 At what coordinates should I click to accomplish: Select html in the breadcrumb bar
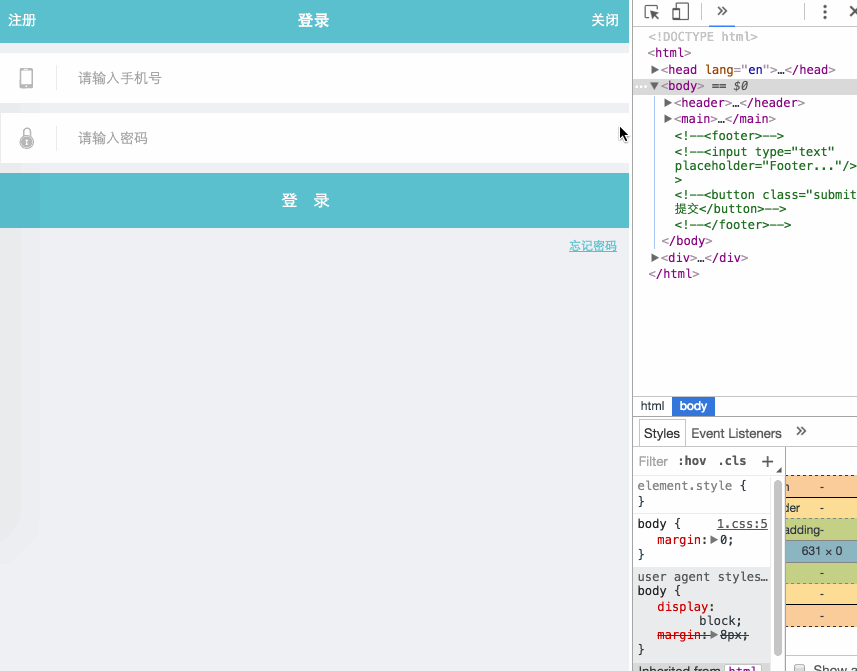653,406
